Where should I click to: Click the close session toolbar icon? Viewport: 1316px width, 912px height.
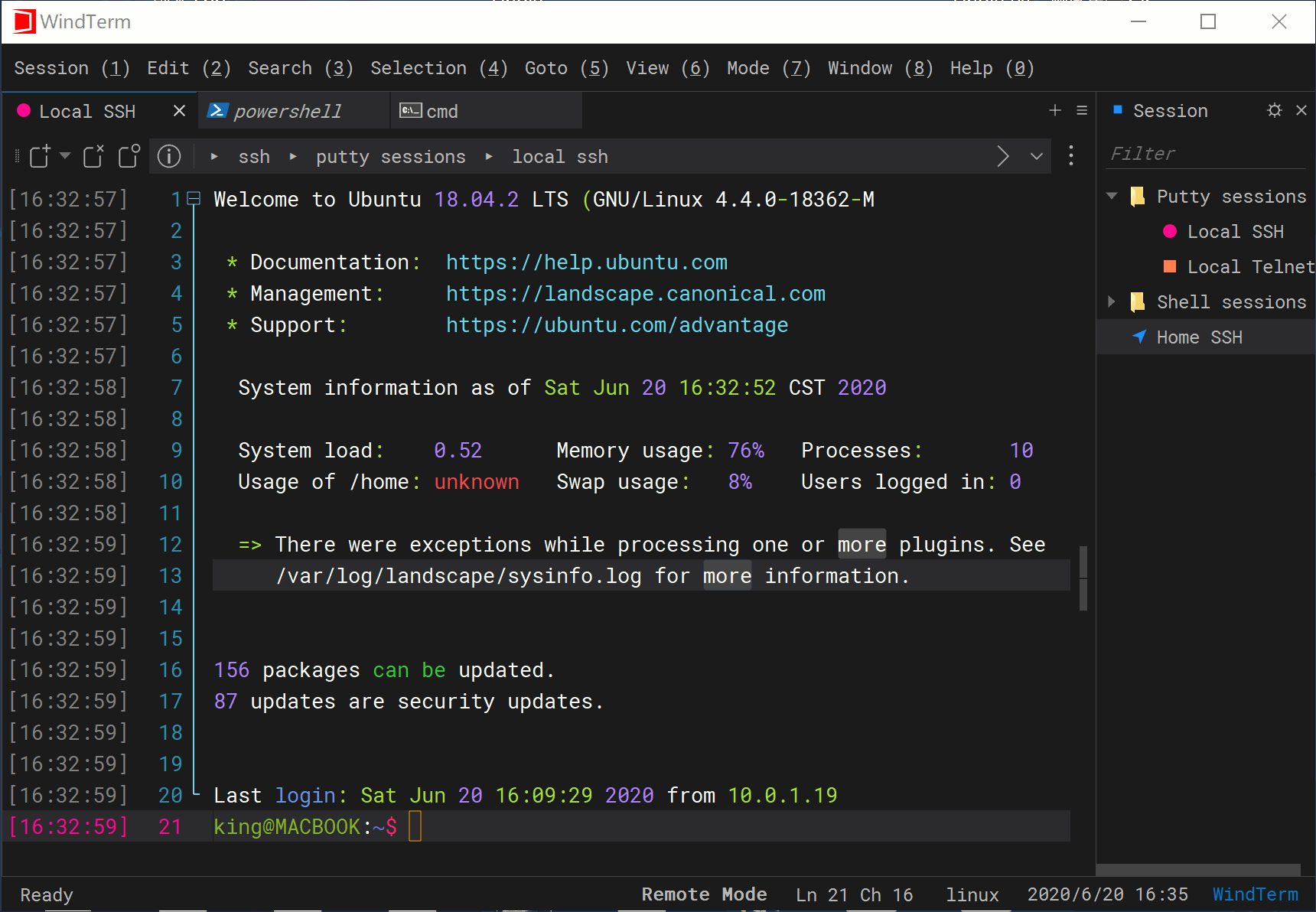93,156
